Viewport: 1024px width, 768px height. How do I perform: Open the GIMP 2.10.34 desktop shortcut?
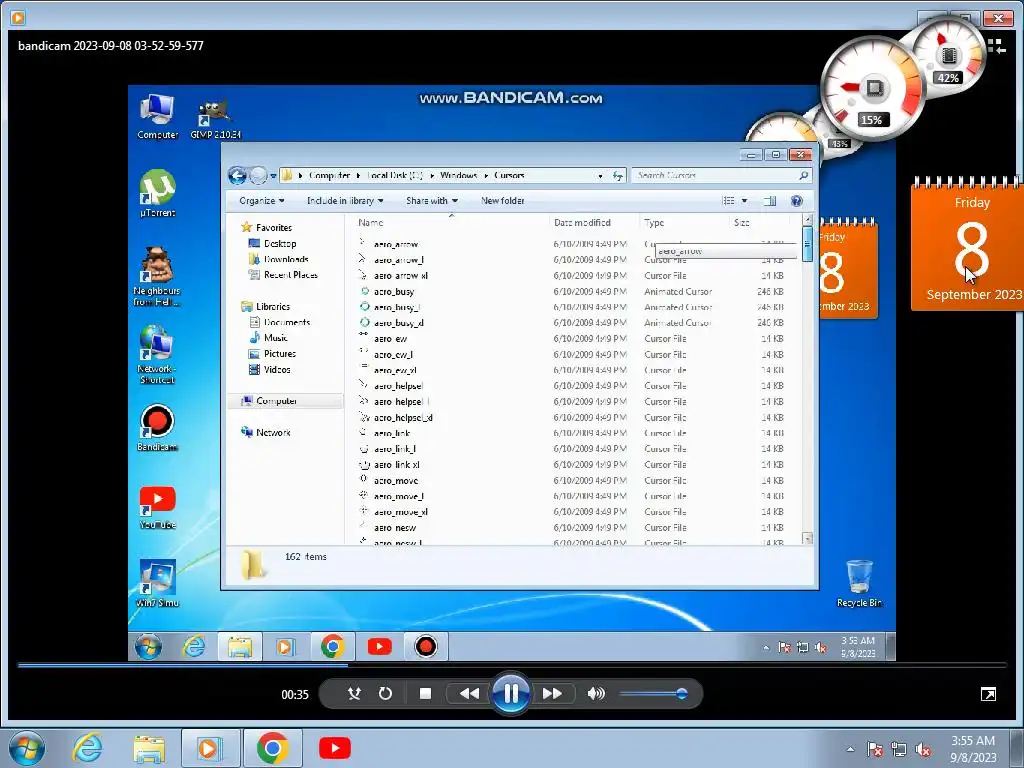216,119
